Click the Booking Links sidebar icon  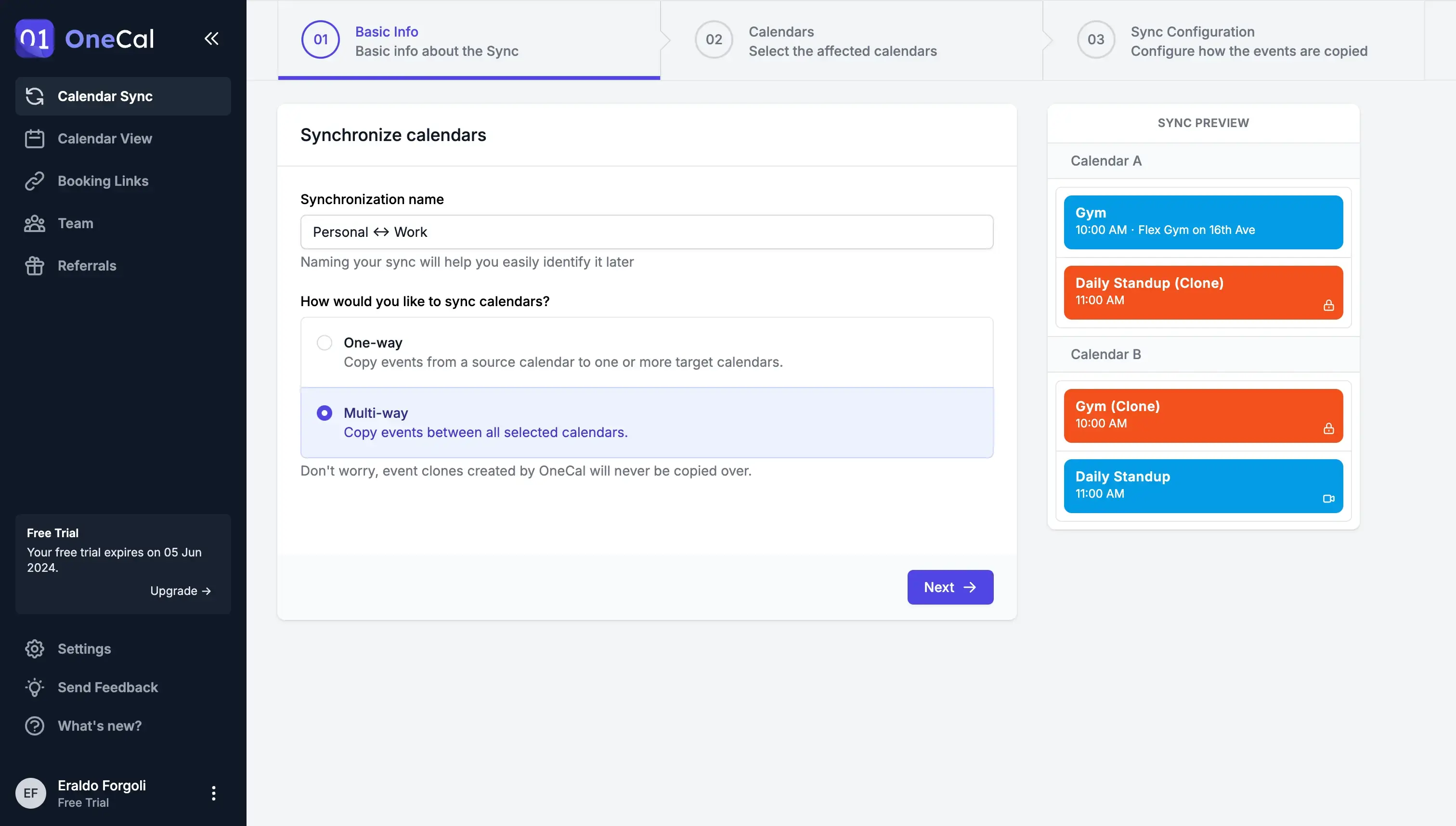34,181
